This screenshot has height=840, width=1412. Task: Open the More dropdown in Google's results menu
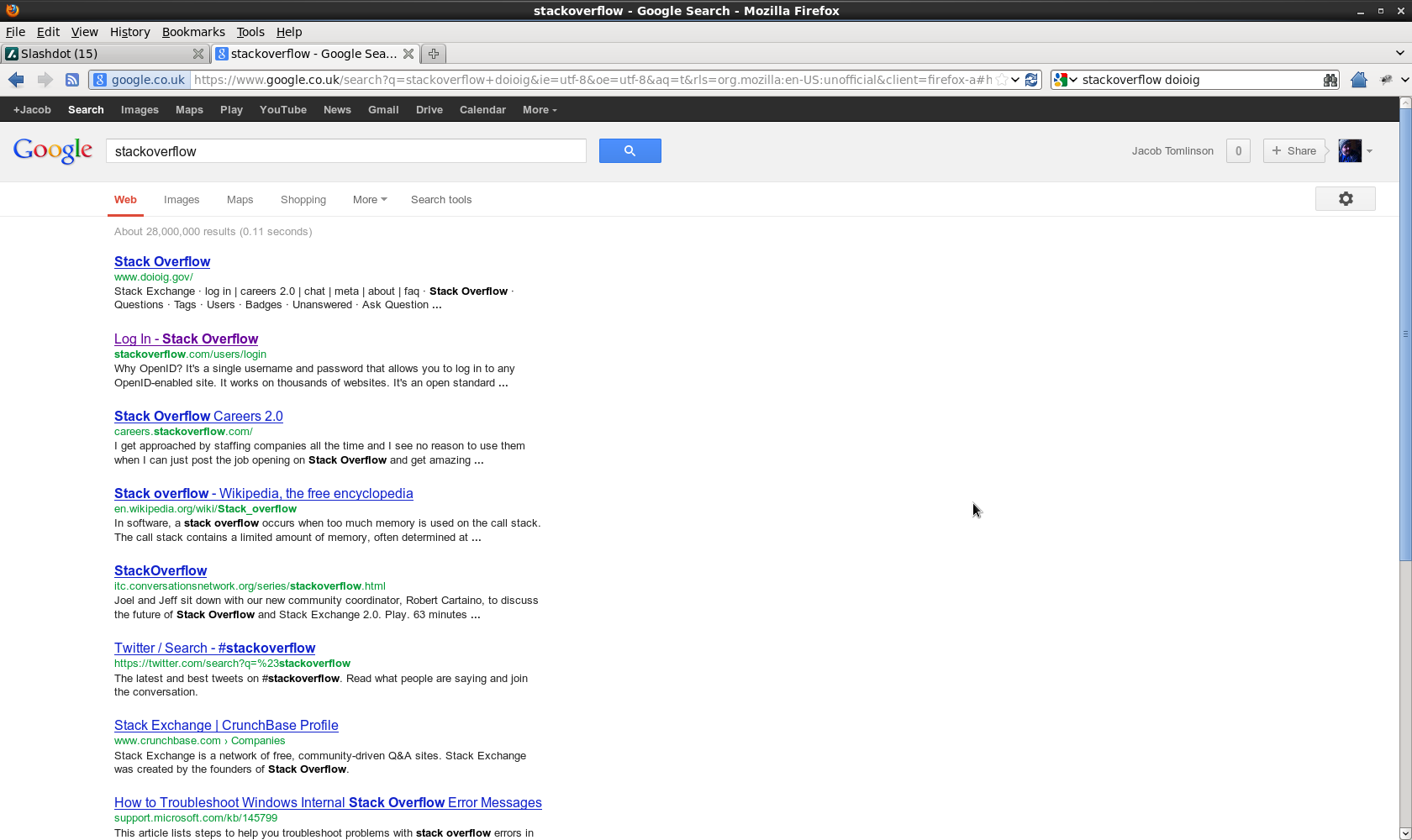(x=368, y=199)
